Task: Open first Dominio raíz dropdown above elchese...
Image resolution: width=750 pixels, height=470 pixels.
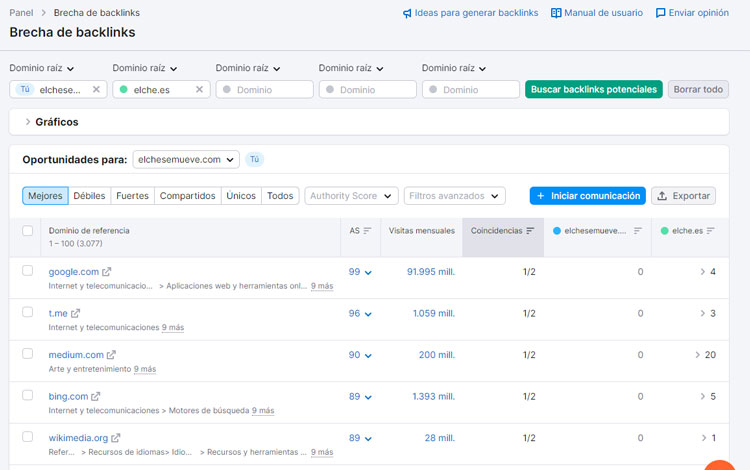Action: click(x=42, y=68)
